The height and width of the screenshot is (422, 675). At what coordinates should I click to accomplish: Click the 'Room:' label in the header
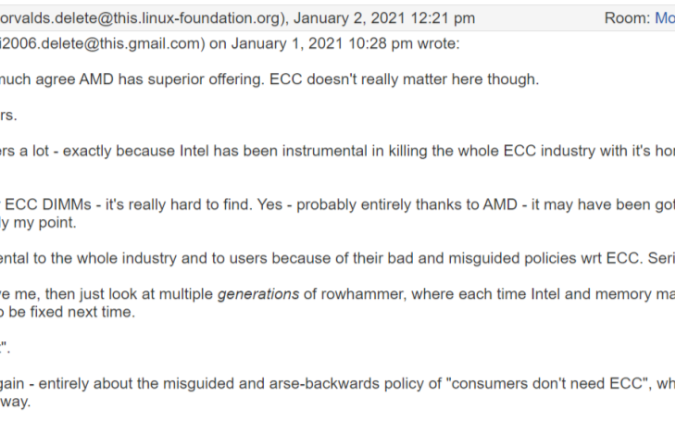[627, 18]
